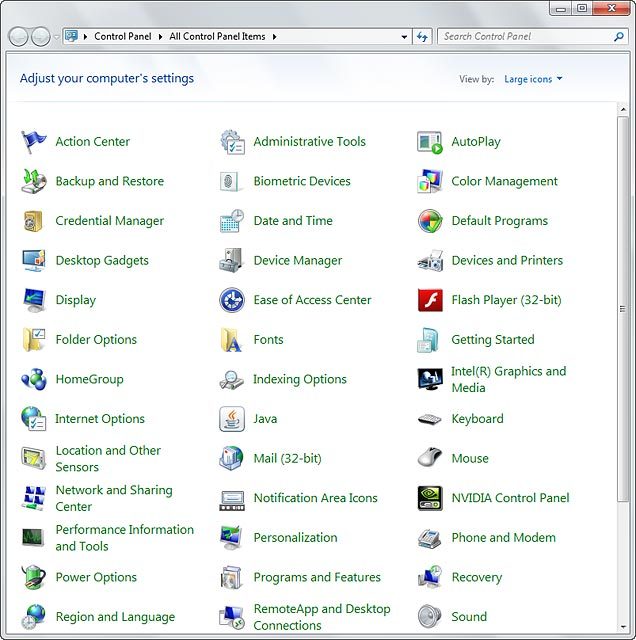Open the HomeGroup spheres icon

click(x=34, y=379)
